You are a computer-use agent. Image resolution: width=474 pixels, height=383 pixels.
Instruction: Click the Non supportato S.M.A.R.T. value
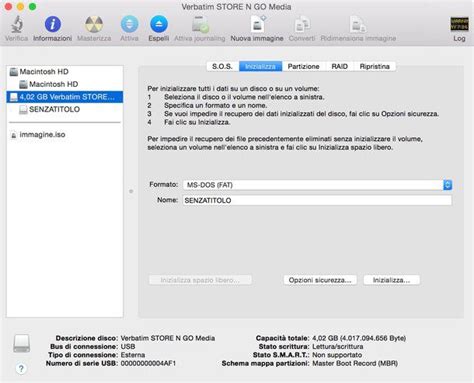click(337, 355)
